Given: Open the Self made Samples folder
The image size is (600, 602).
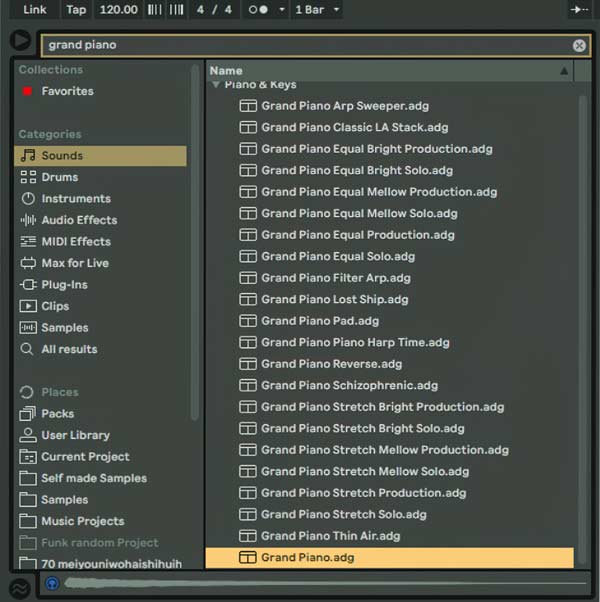Looking at the screenshot, I should (100, 478).
